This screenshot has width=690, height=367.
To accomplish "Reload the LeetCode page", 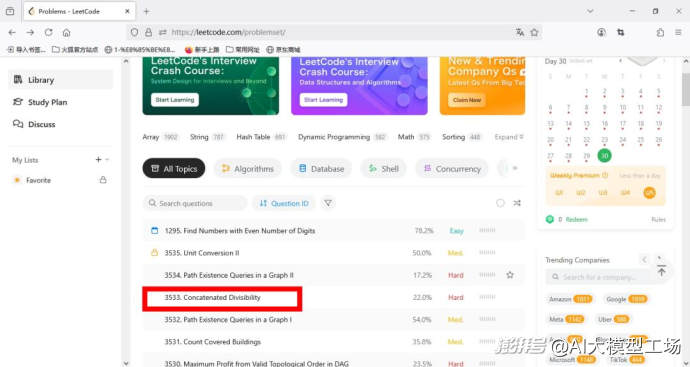I will pyautogui.click(x=48, y=32).
